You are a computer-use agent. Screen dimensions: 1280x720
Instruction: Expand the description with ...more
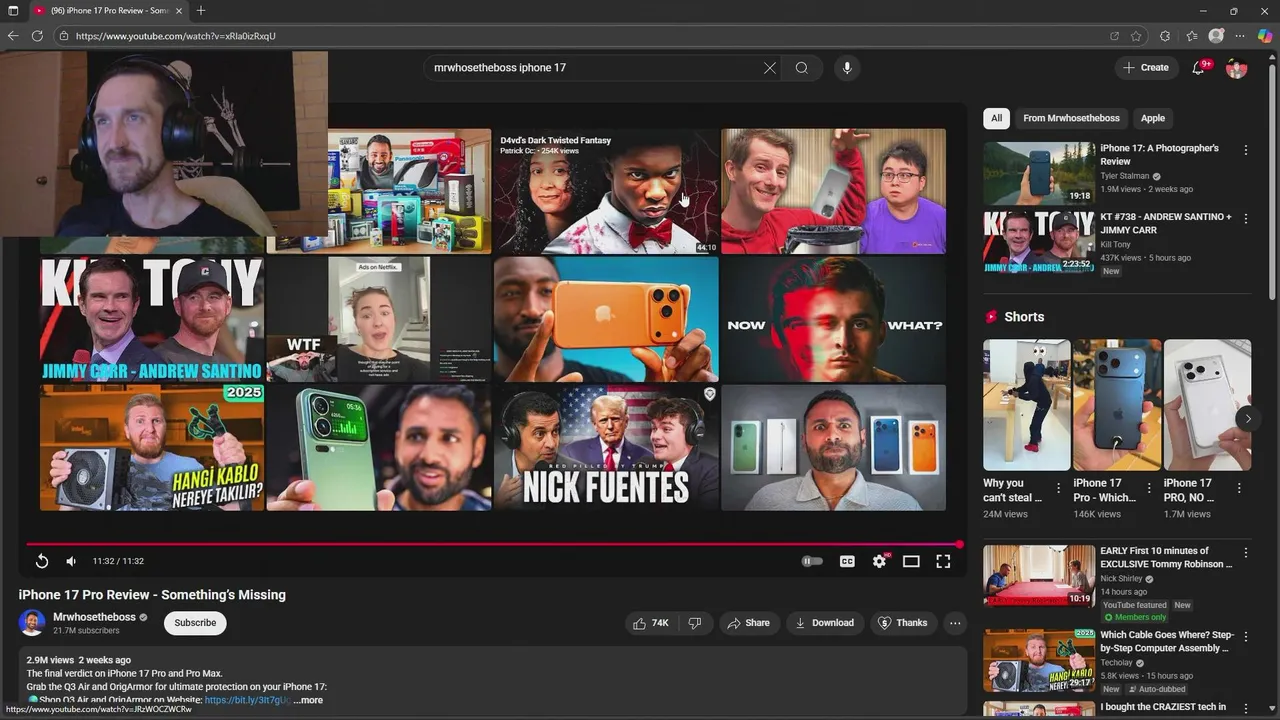pyautogui.click(x=308, y=700)
